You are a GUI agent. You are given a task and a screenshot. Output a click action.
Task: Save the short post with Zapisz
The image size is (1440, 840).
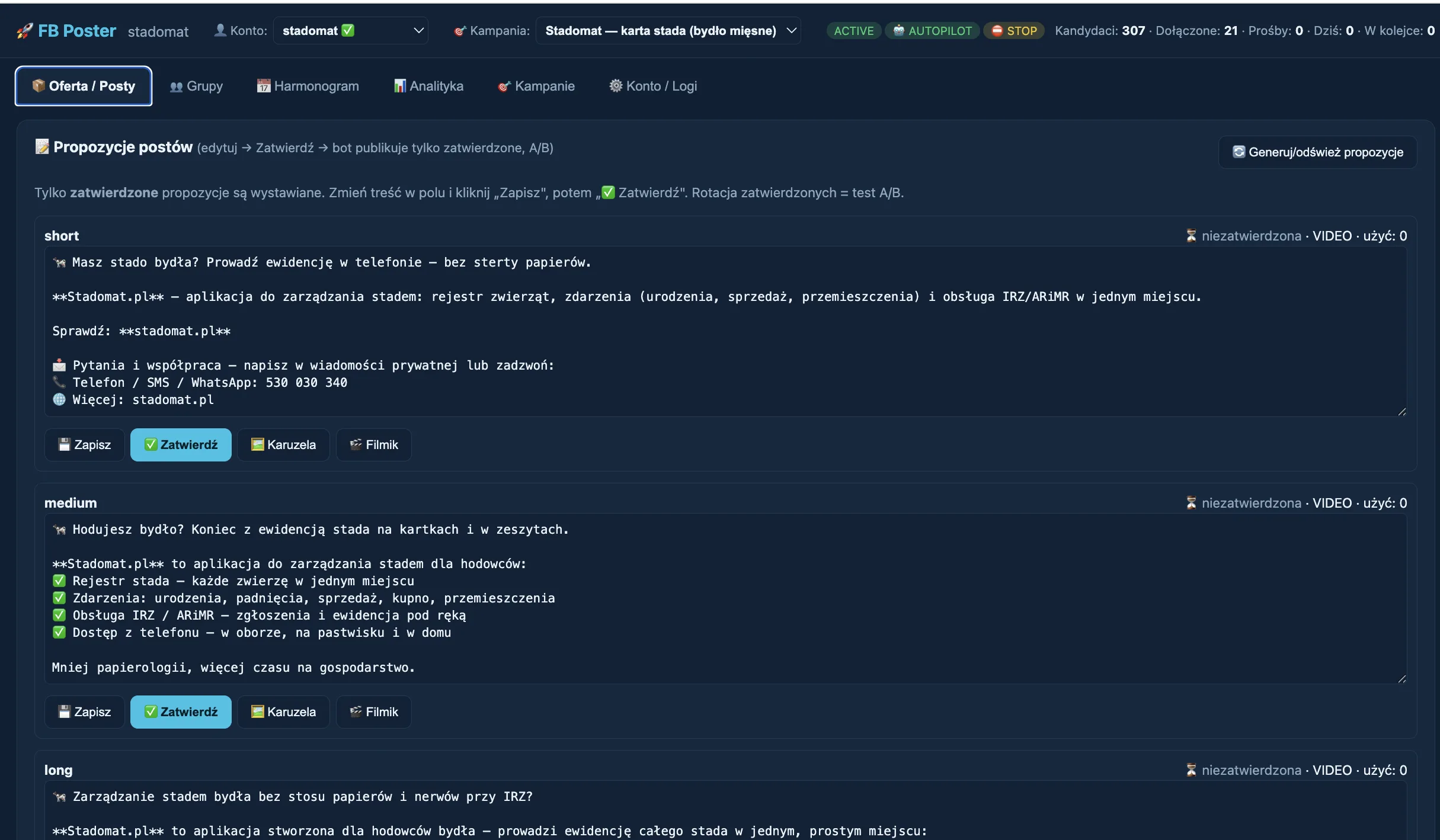[85, 445]
